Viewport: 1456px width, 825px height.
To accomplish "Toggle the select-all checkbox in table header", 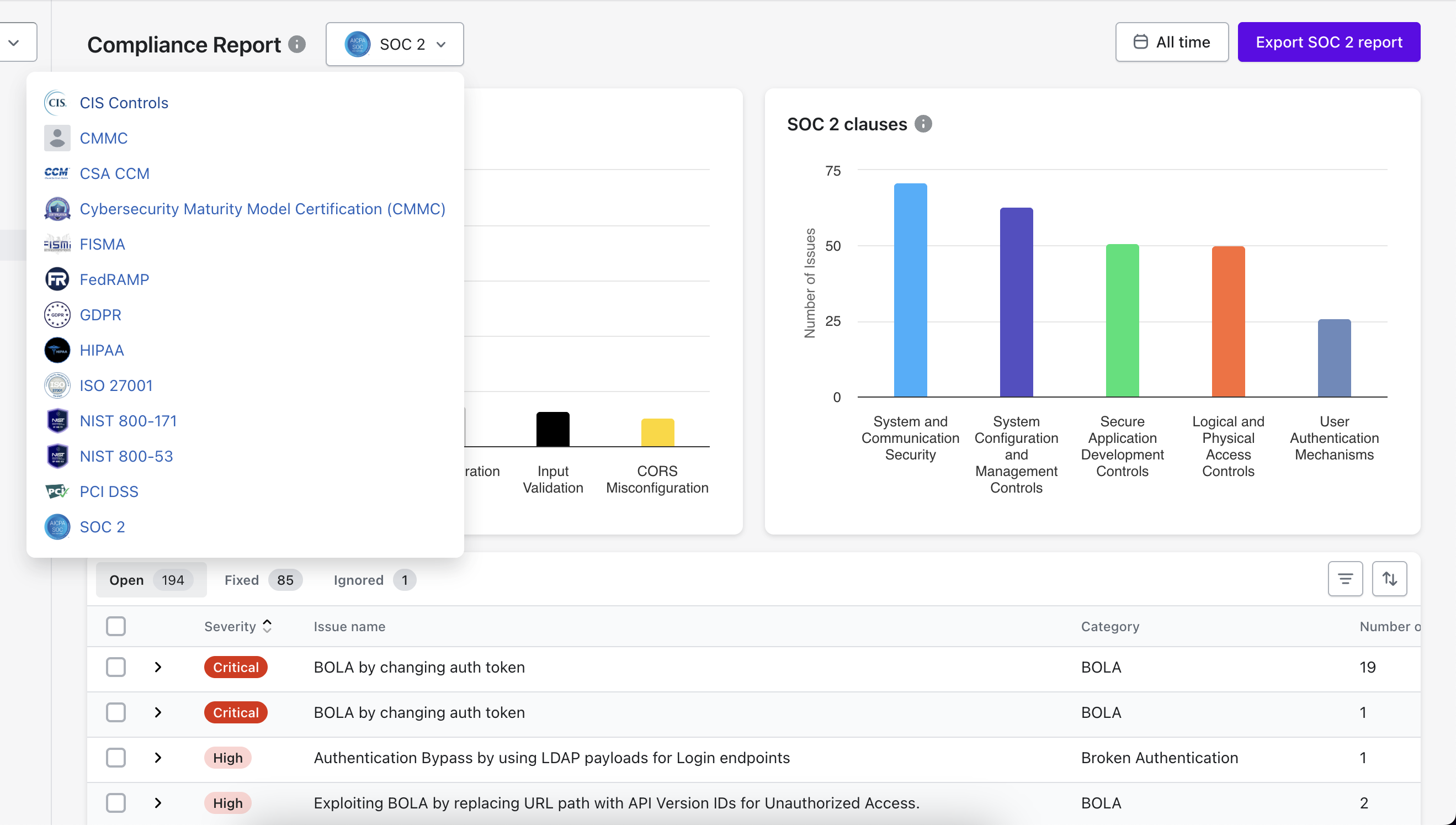I will click(116, 626).
